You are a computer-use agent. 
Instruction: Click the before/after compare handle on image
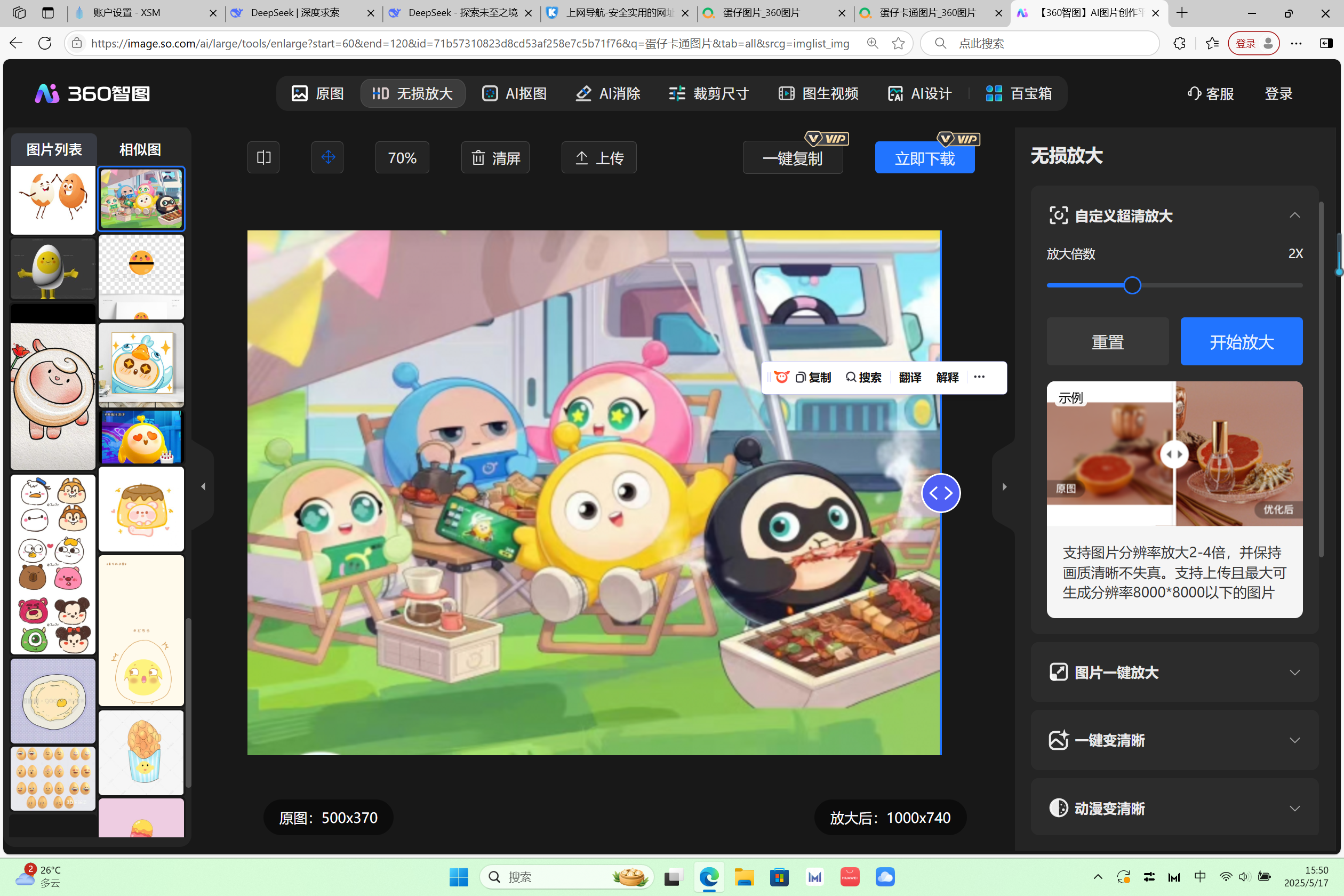941,493
